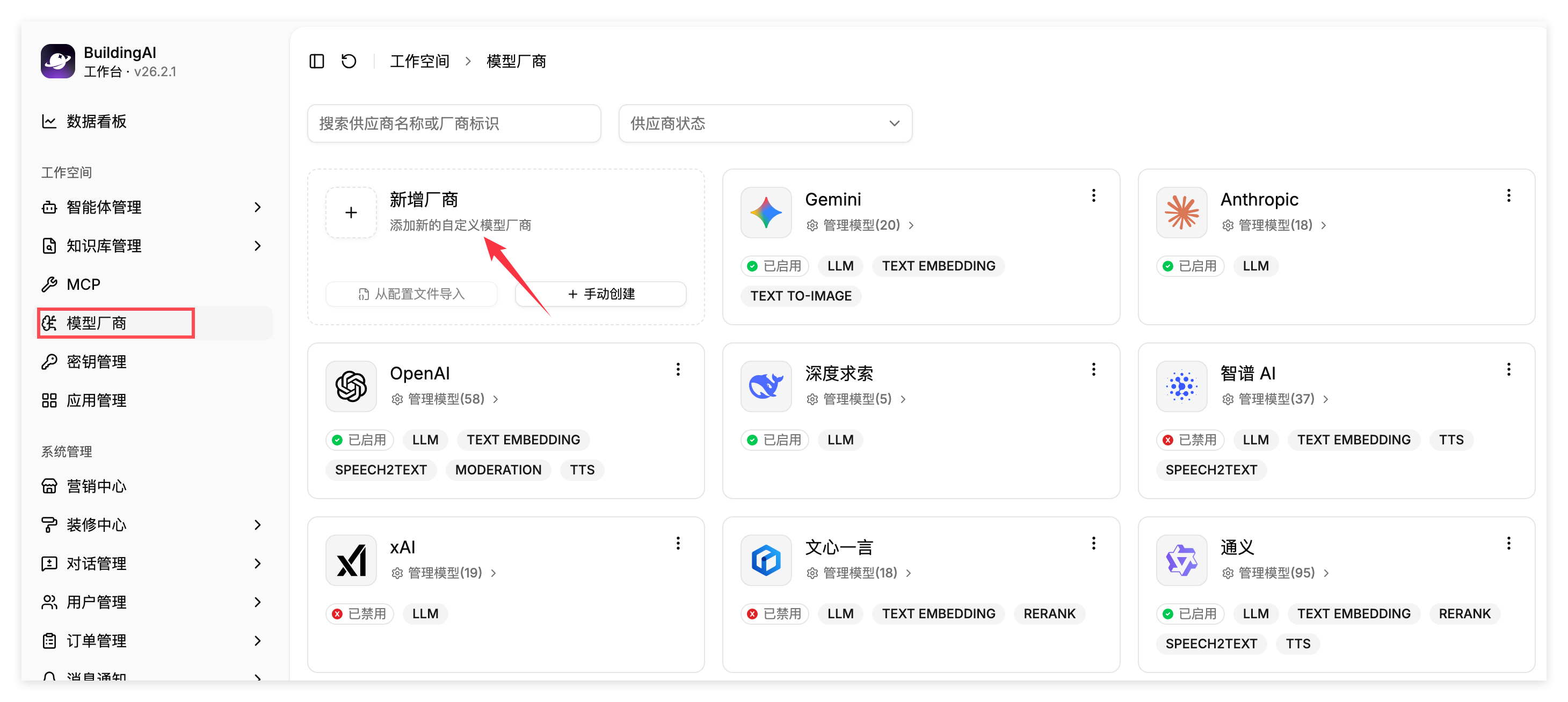Open 密钥管理 in the sidebar
The height and width of the screenshot is (702, 1568).
(x=155, y=361)
